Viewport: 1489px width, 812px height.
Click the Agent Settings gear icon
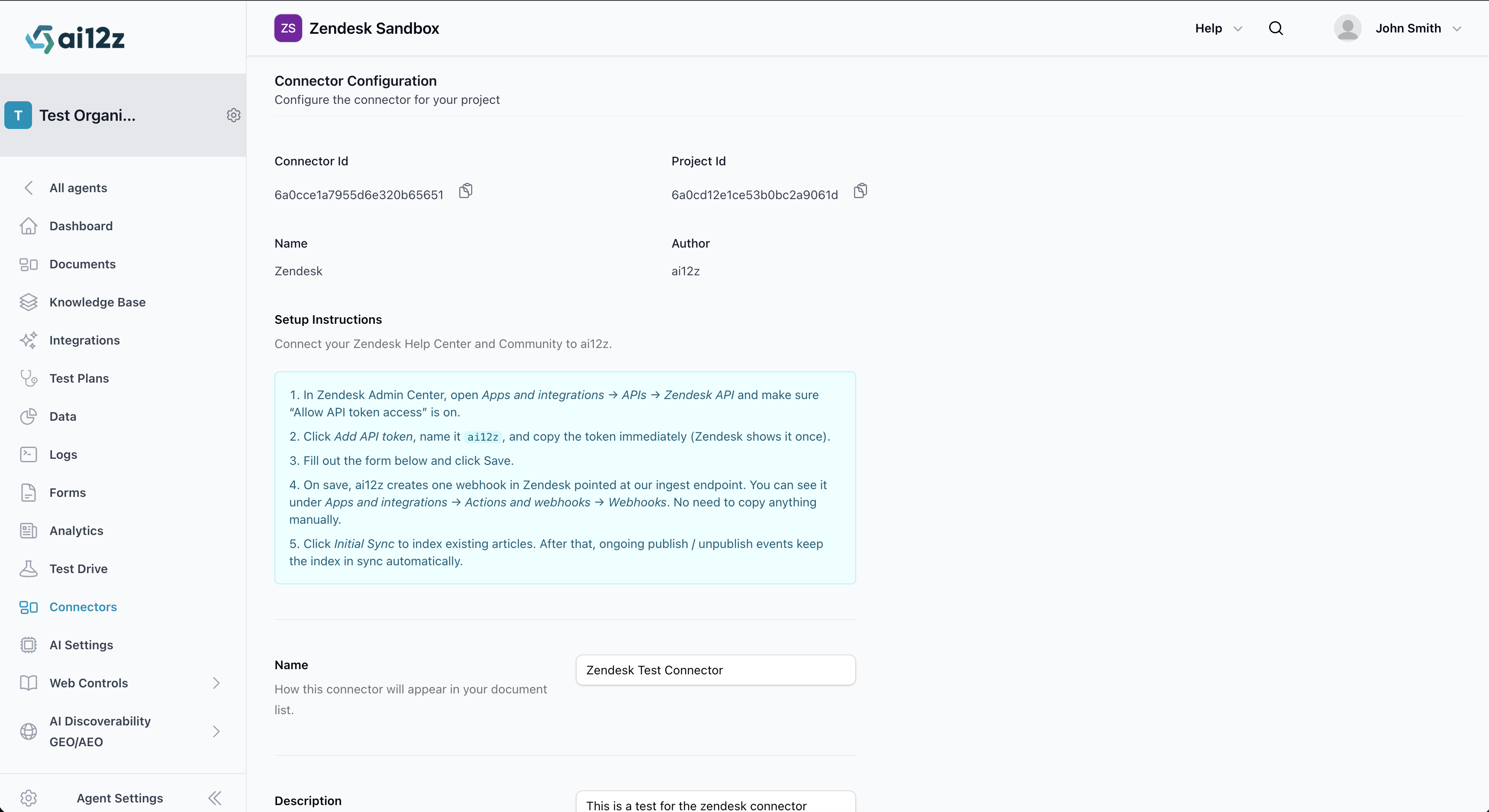(x=28, y=798)
